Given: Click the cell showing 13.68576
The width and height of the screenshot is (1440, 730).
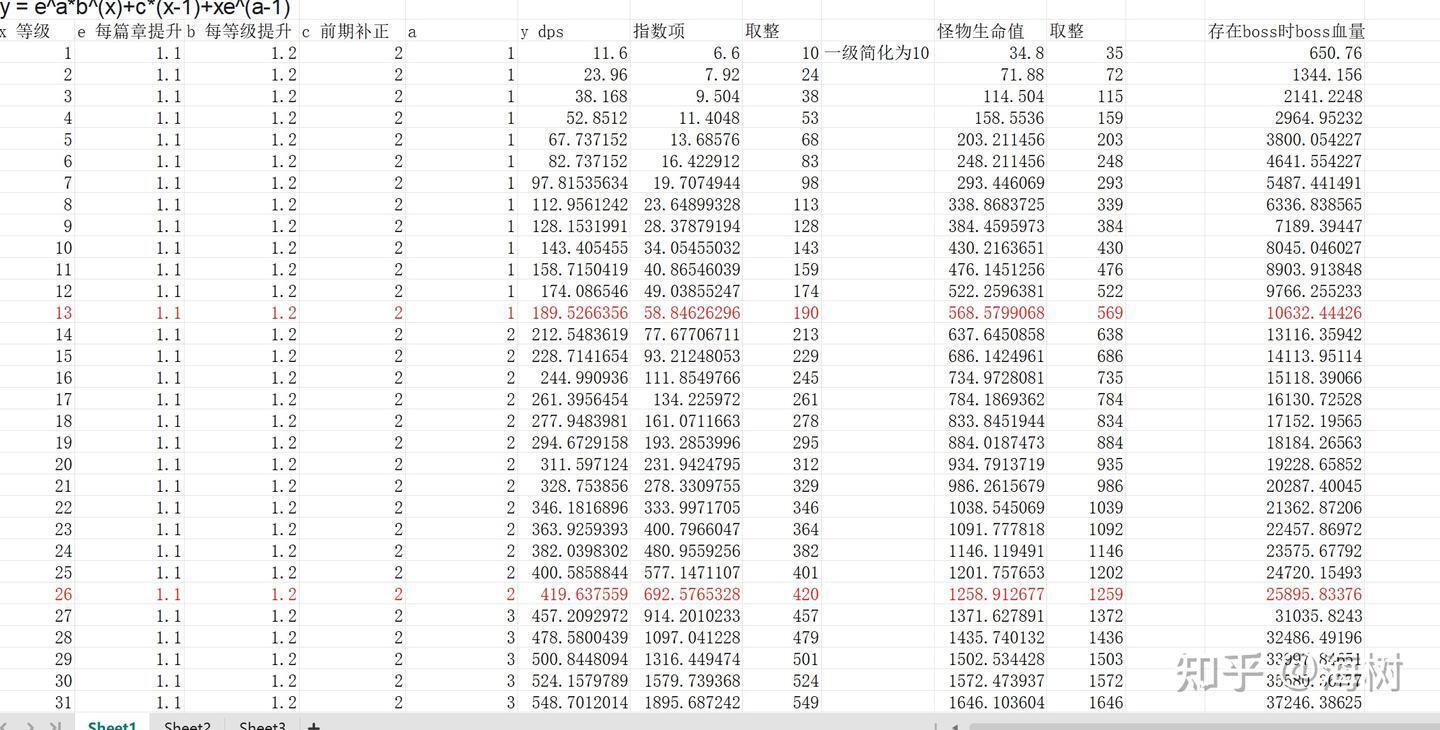Looking at the screenshot, I should (686, 140).
